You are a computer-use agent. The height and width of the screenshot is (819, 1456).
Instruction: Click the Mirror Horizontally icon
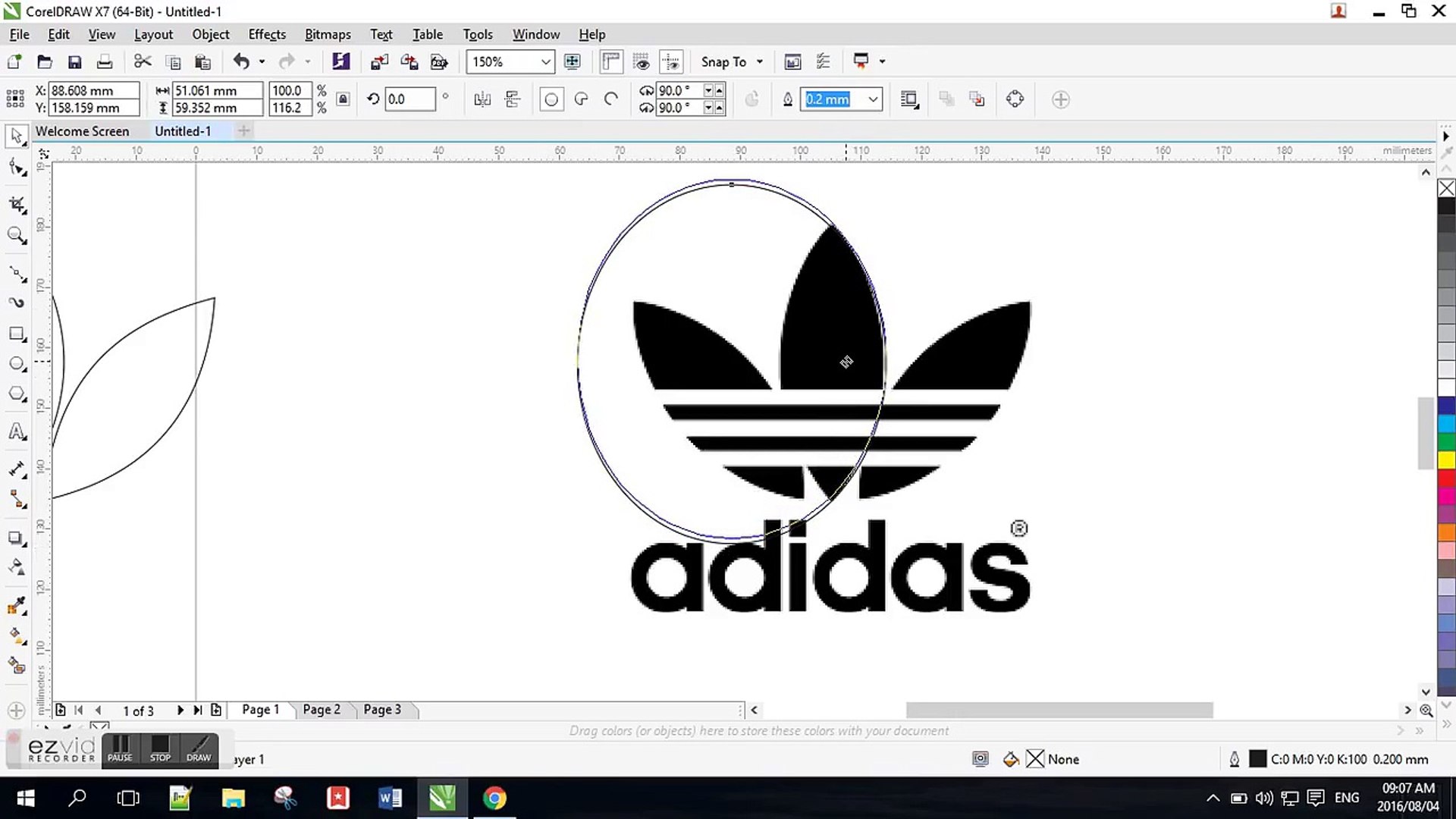pos(482,99)
